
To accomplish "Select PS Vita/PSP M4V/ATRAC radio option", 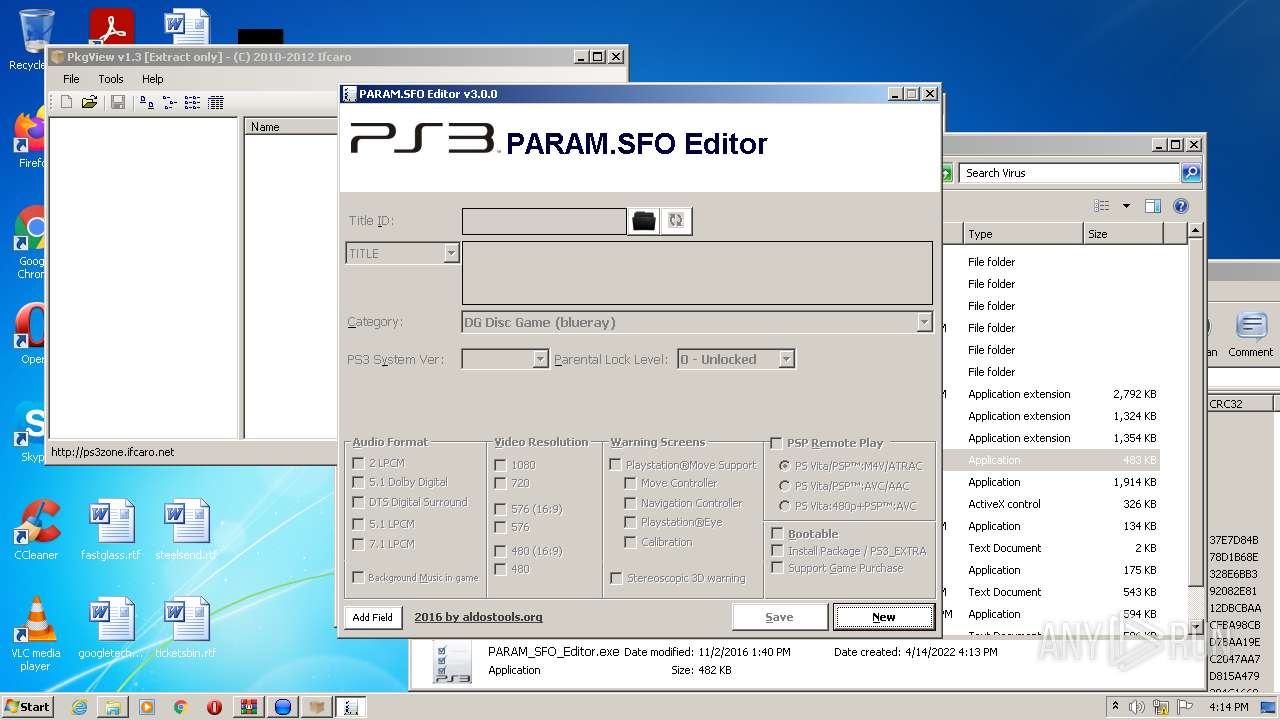I will click(x=784, y=466).
